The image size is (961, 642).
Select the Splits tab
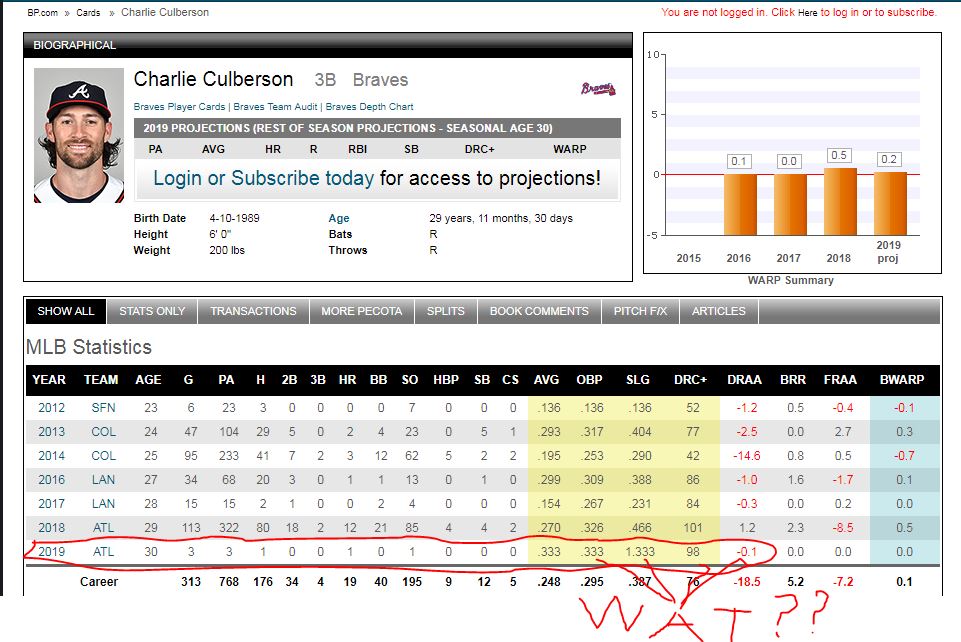[445, 311]
